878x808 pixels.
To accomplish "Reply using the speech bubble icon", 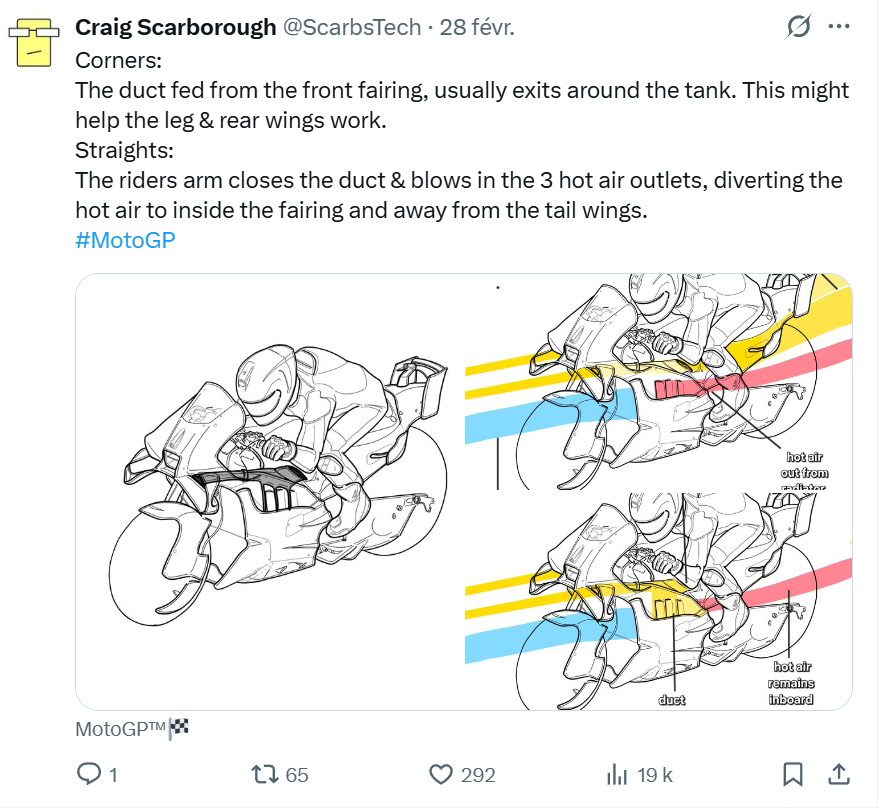I will [90, 774].
